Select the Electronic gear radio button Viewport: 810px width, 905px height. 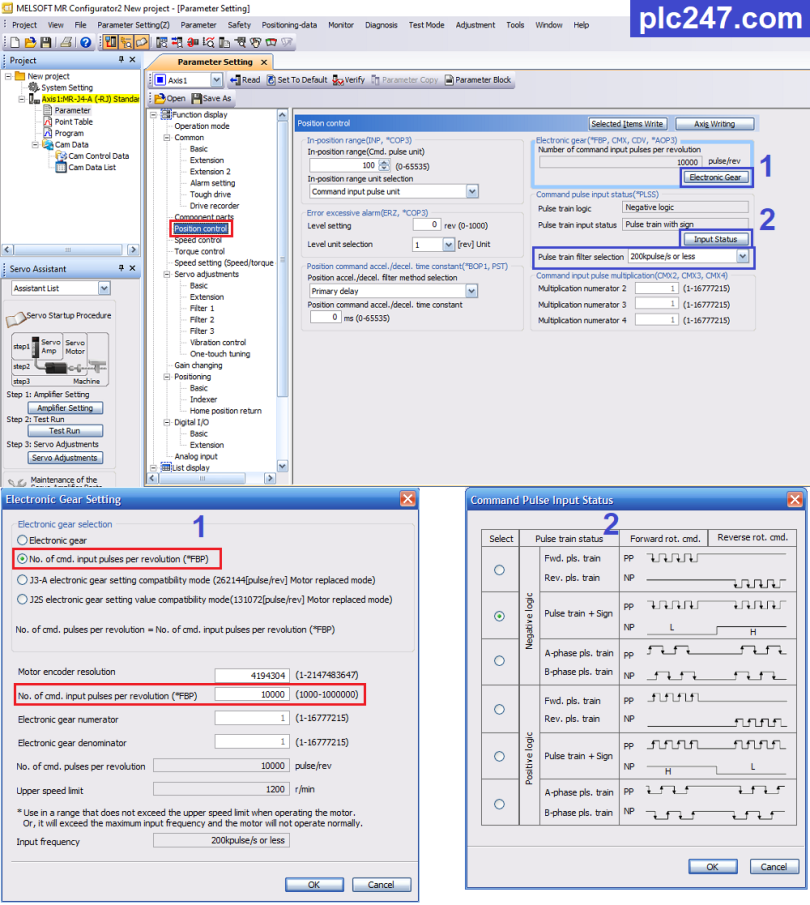pos(21,540)
